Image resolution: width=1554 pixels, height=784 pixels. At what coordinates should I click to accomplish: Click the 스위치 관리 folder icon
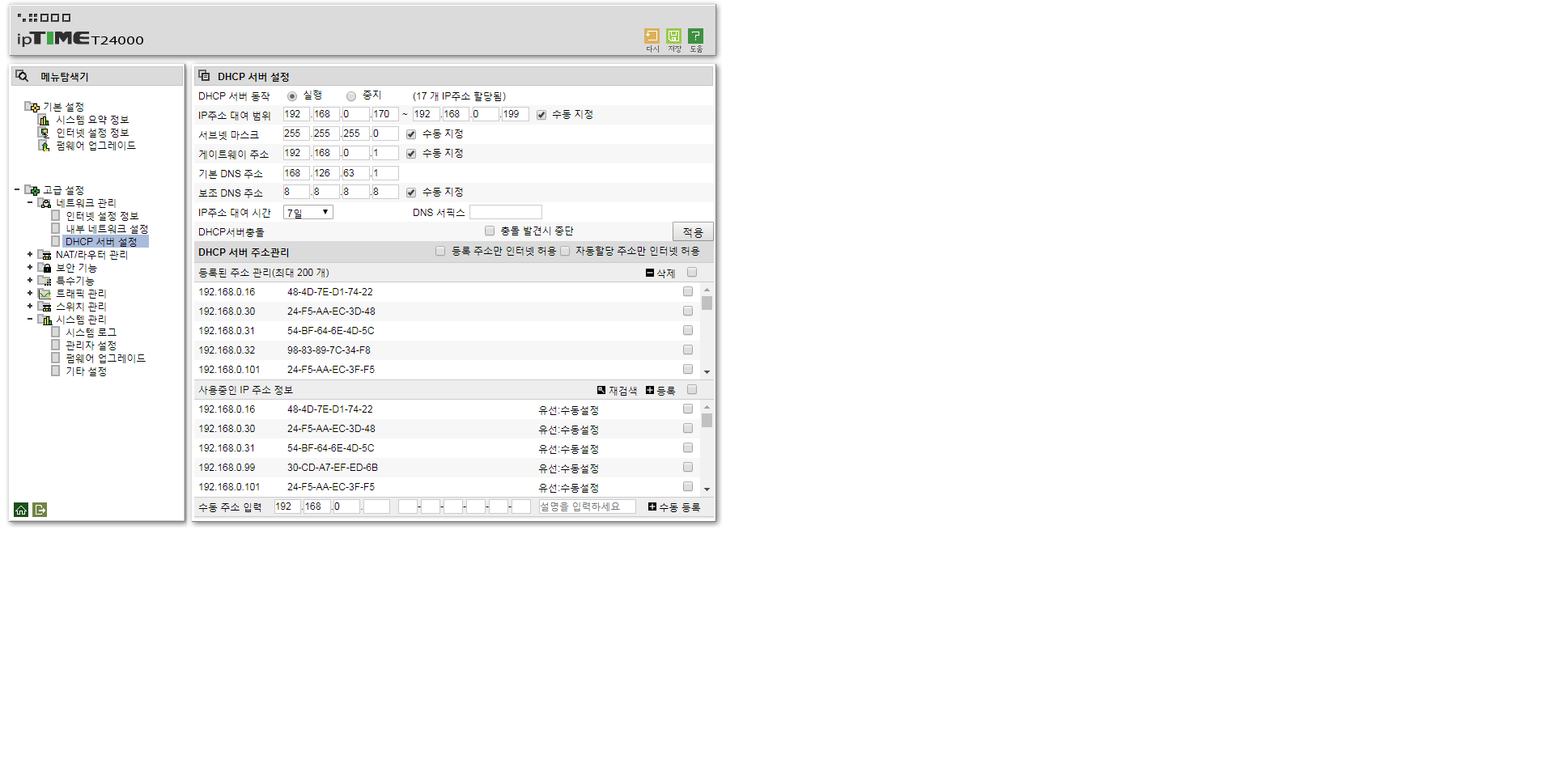(x=45, y=307)
